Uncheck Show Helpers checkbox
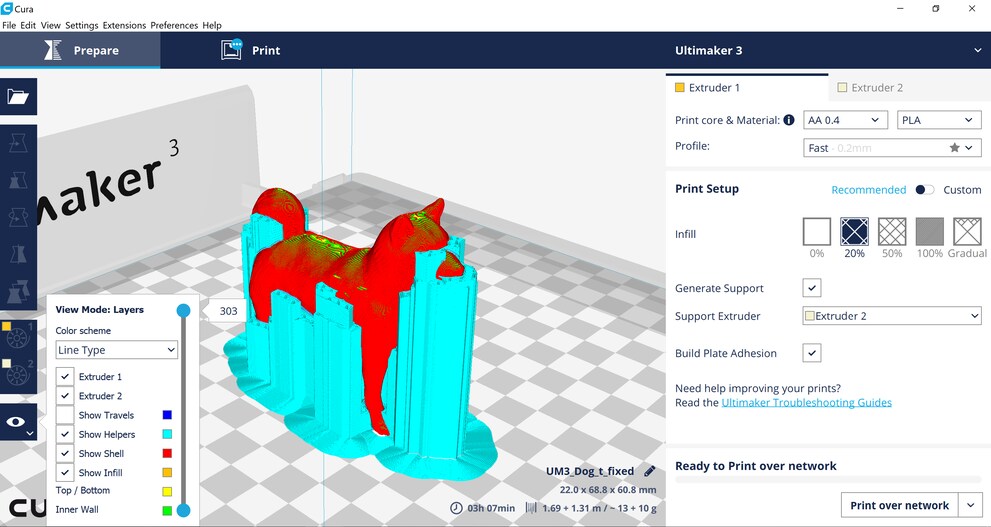991x527 pixels. coord(65,433)
